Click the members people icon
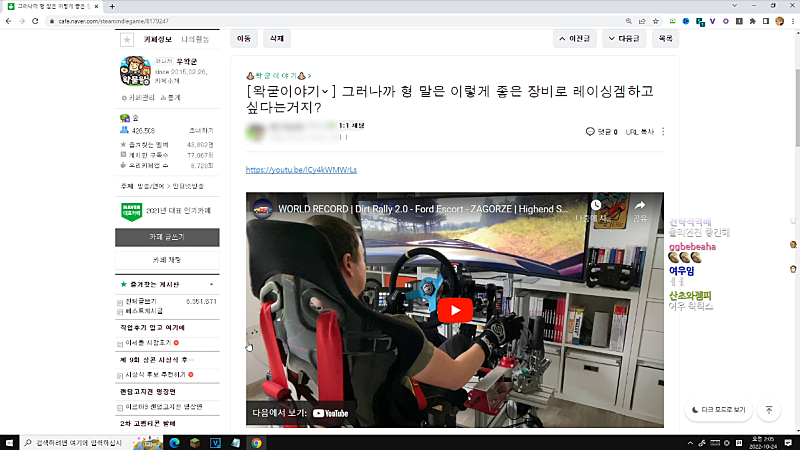This screenshot has height=450, width=800. click(x=124, y=131)
